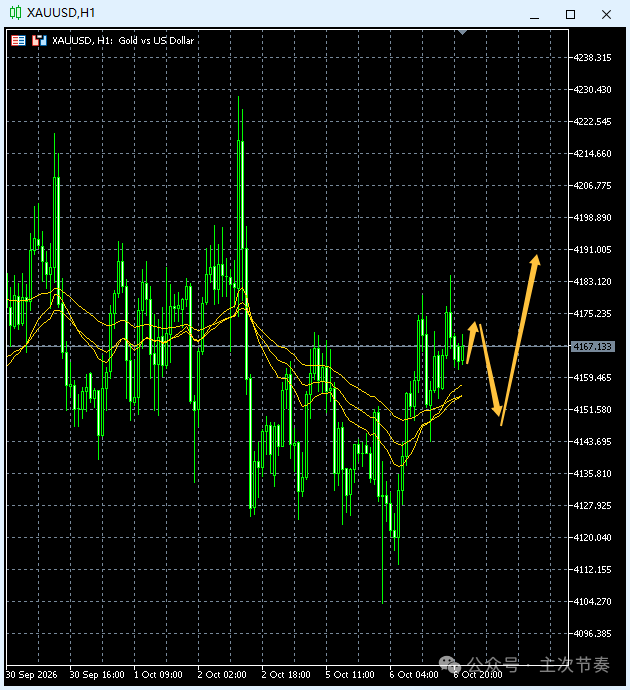630x690 pixels.
Task: Click the 4183.120 price scale label
Action: (x=592, y=282)
